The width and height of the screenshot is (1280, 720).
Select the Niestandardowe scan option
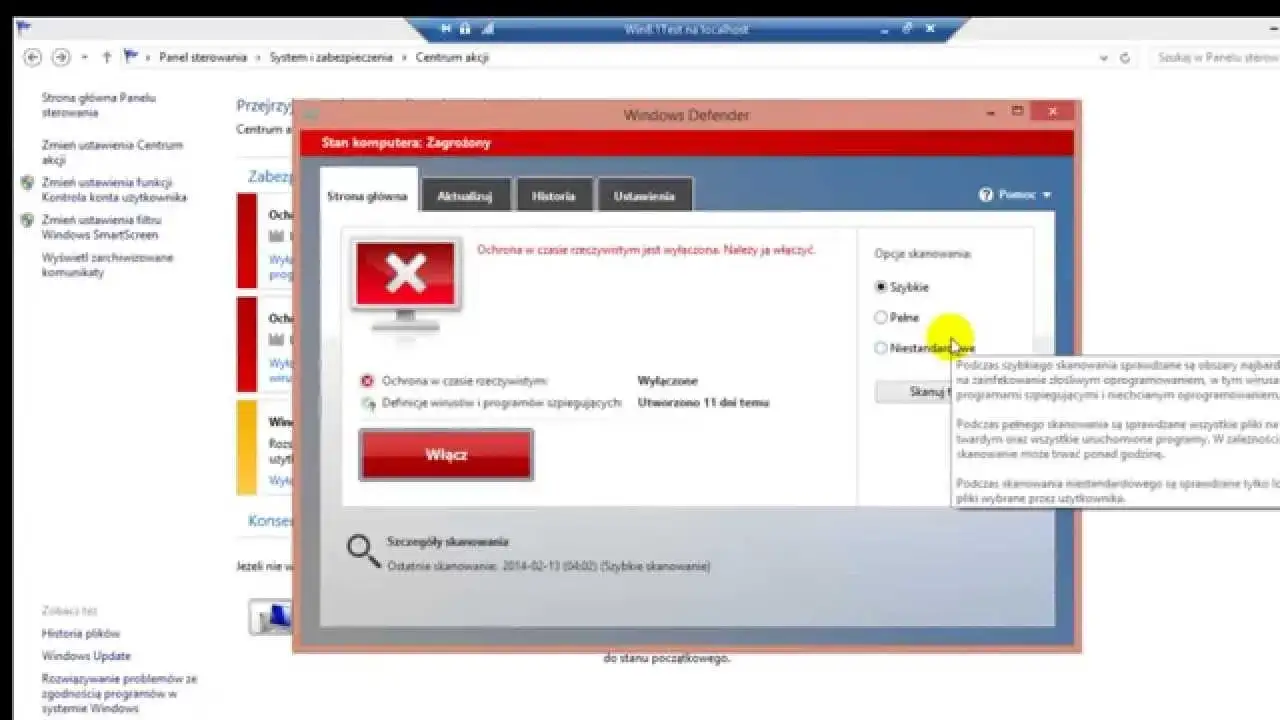click(881, 348)
